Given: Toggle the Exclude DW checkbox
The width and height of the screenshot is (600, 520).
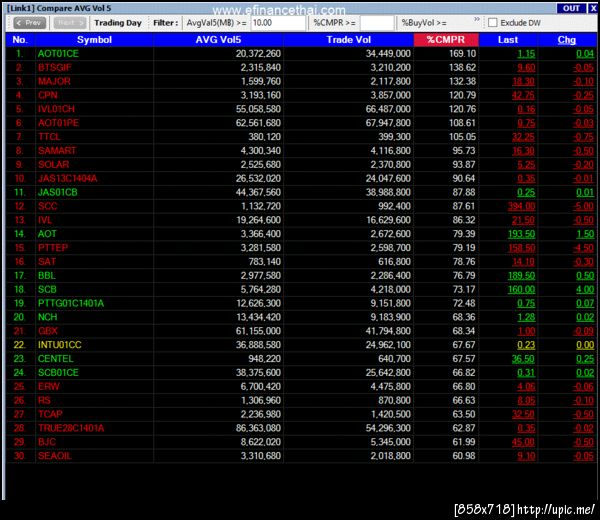Looking at the screenshot, I should 492,23.
